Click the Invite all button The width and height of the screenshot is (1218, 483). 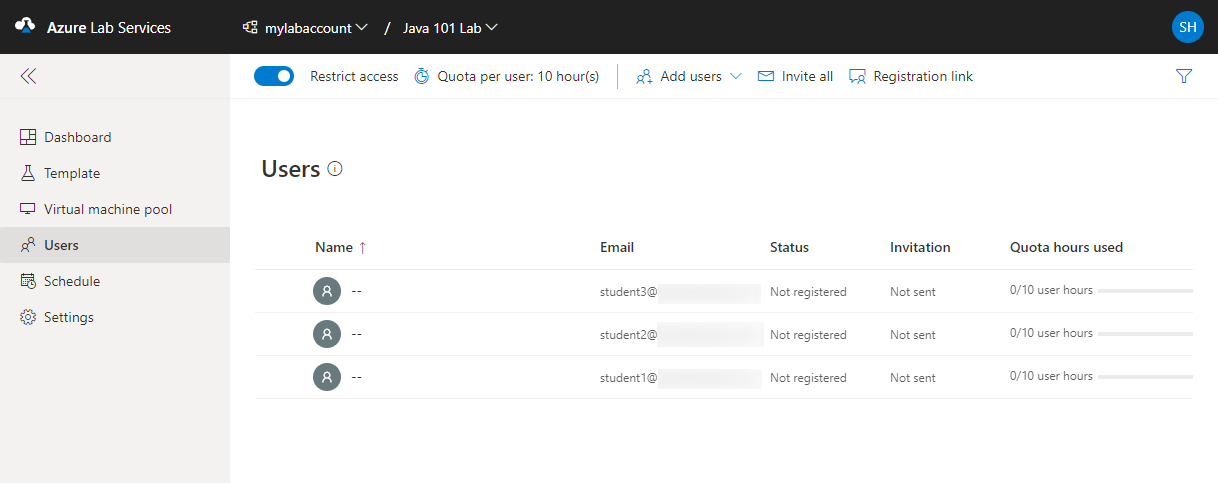click(x=795, y=76)
